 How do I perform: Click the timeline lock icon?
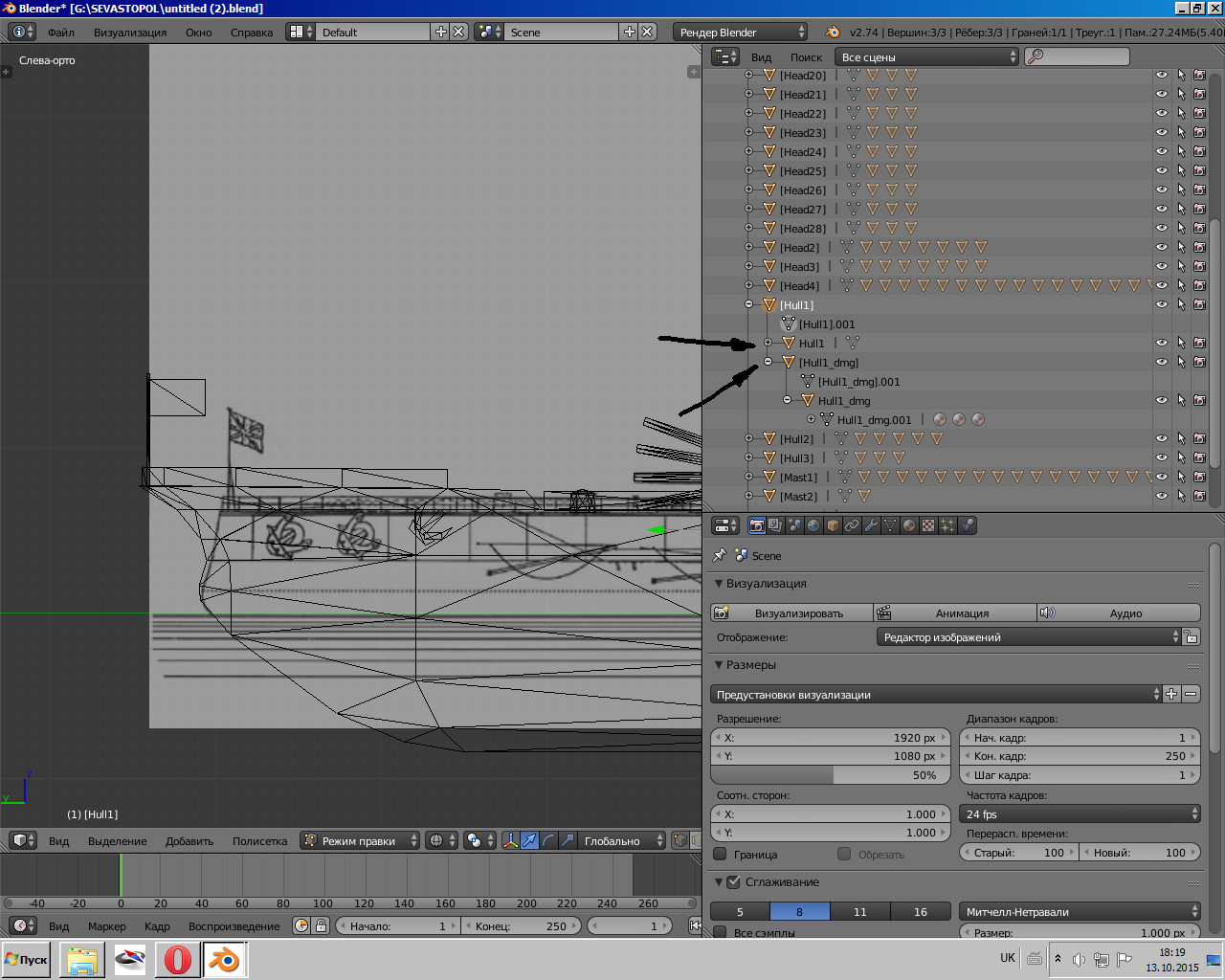(322, 925)
